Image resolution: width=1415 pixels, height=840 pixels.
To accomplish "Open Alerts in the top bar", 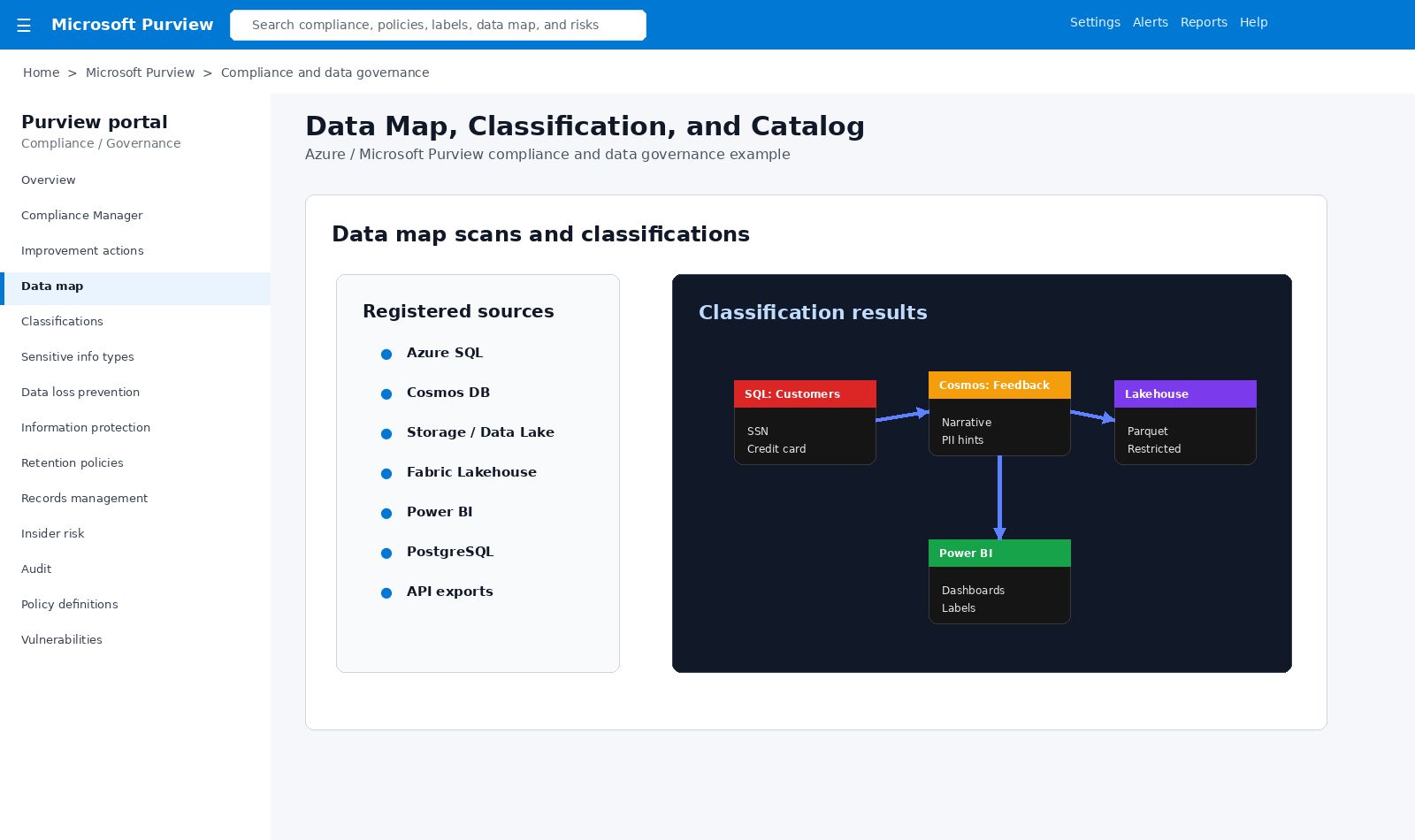I will click(x=1151, y=22).
